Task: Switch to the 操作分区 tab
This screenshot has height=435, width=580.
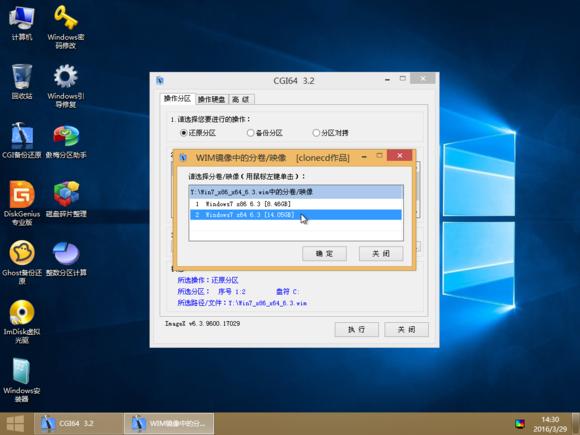Action: [x=178, y=99]
